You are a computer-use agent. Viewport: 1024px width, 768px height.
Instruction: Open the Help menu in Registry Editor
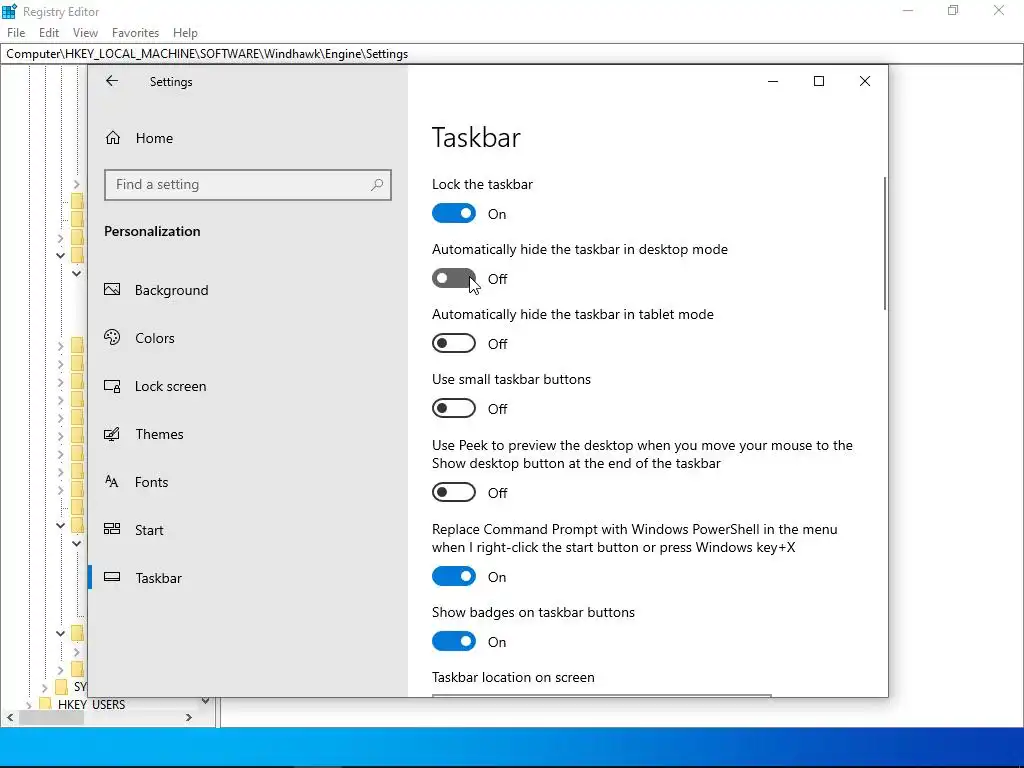pyautogui.click(x=185, y=33)
